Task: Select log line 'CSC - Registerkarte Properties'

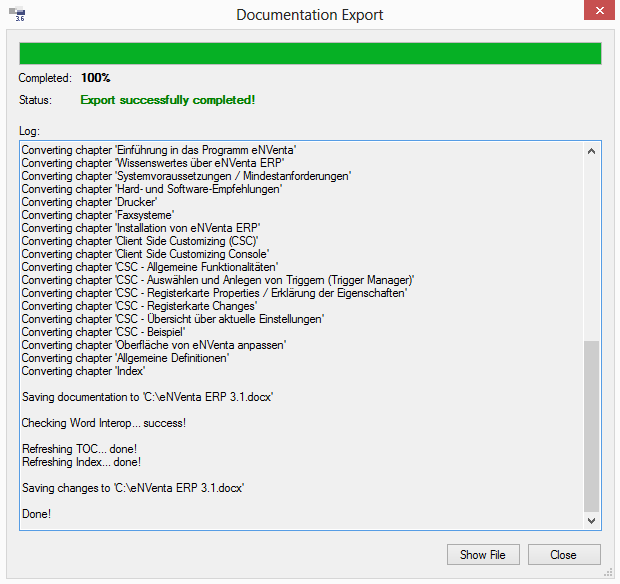Action: click(x=214, y=294)
